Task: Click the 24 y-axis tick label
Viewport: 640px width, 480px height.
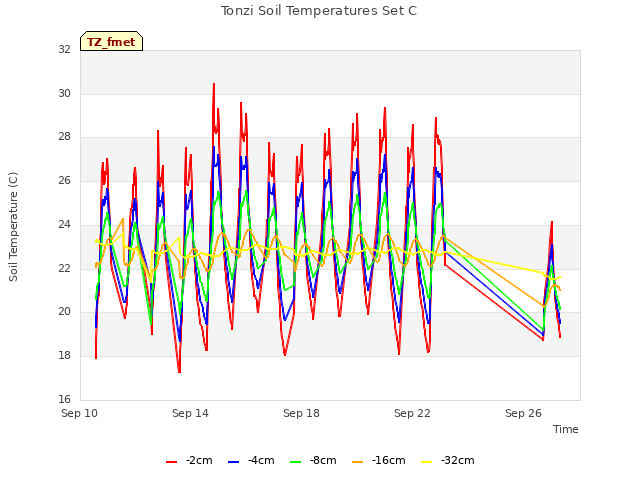Action: pos(64,224)
